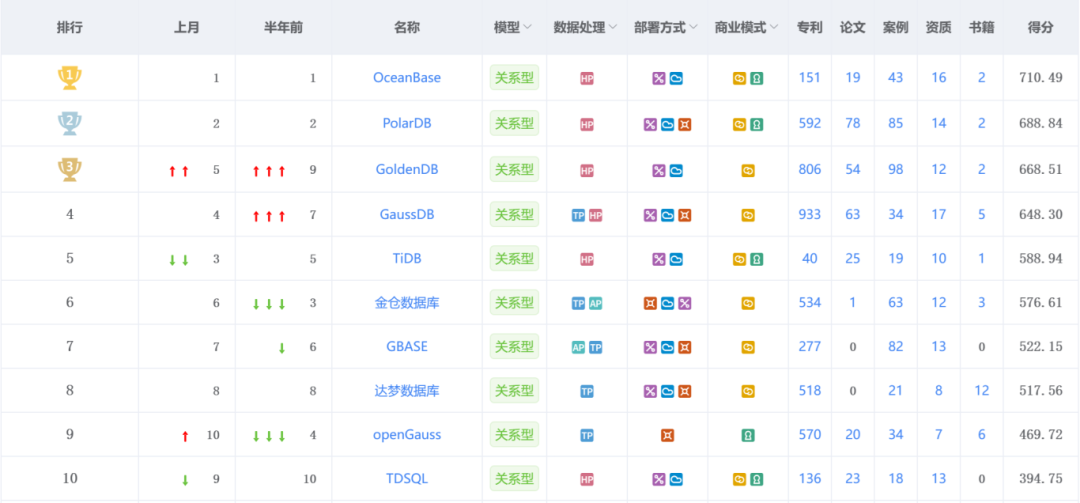Open the GaussDB database link
The image size is (1080, 503).
pos(406,215)
